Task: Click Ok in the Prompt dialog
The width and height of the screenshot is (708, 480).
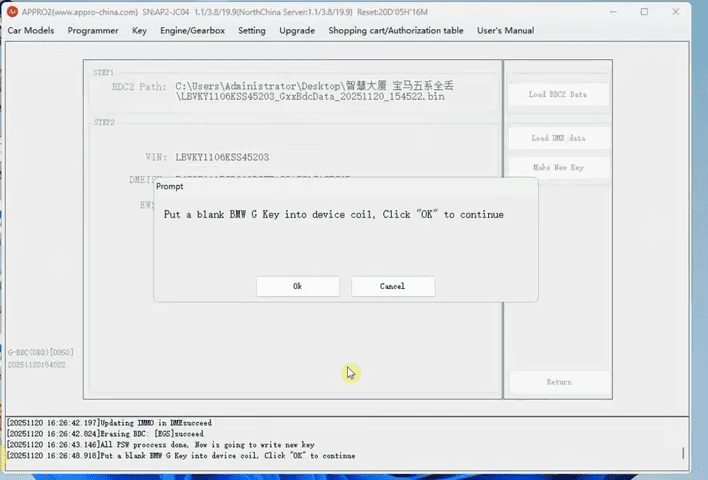Action: 297,286
